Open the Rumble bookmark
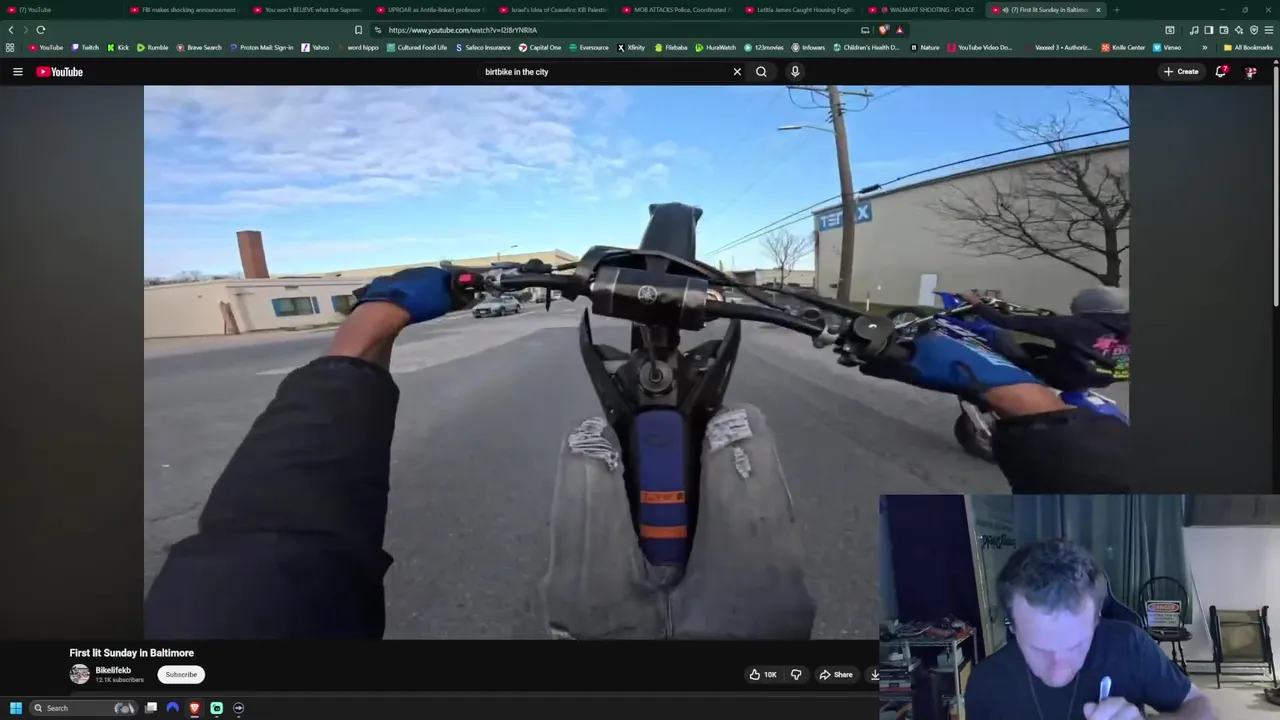The width and height of the screenshot is (1280, 720). pyautogui.click(x=153, y=47)
